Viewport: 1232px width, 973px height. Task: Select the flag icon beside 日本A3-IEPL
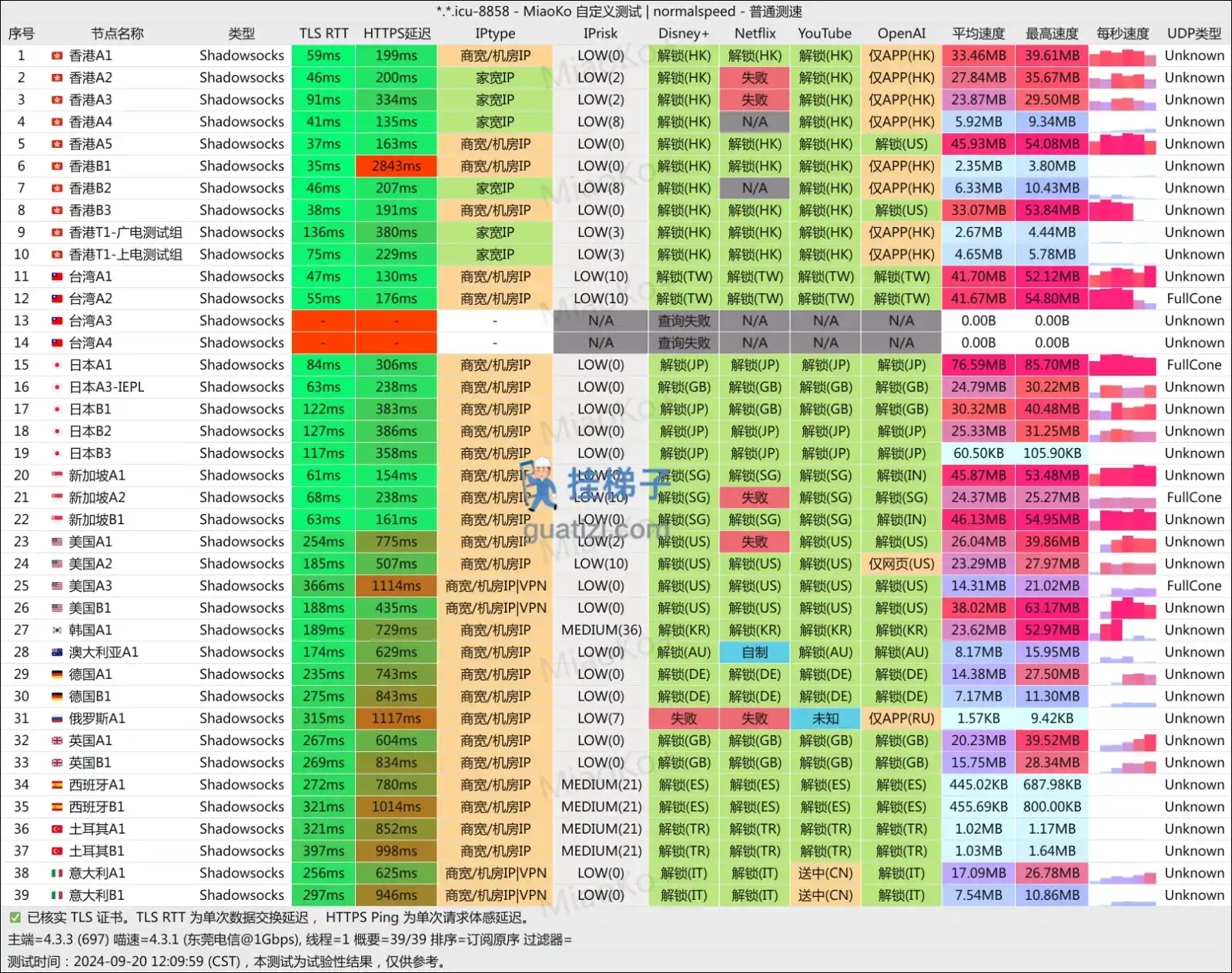coord(57,387)
